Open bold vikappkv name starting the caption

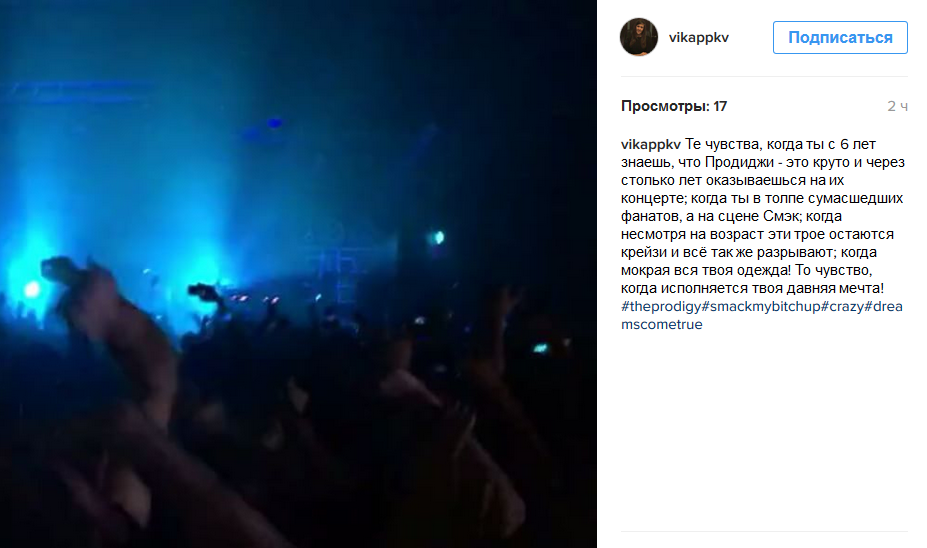click(651, 144)
